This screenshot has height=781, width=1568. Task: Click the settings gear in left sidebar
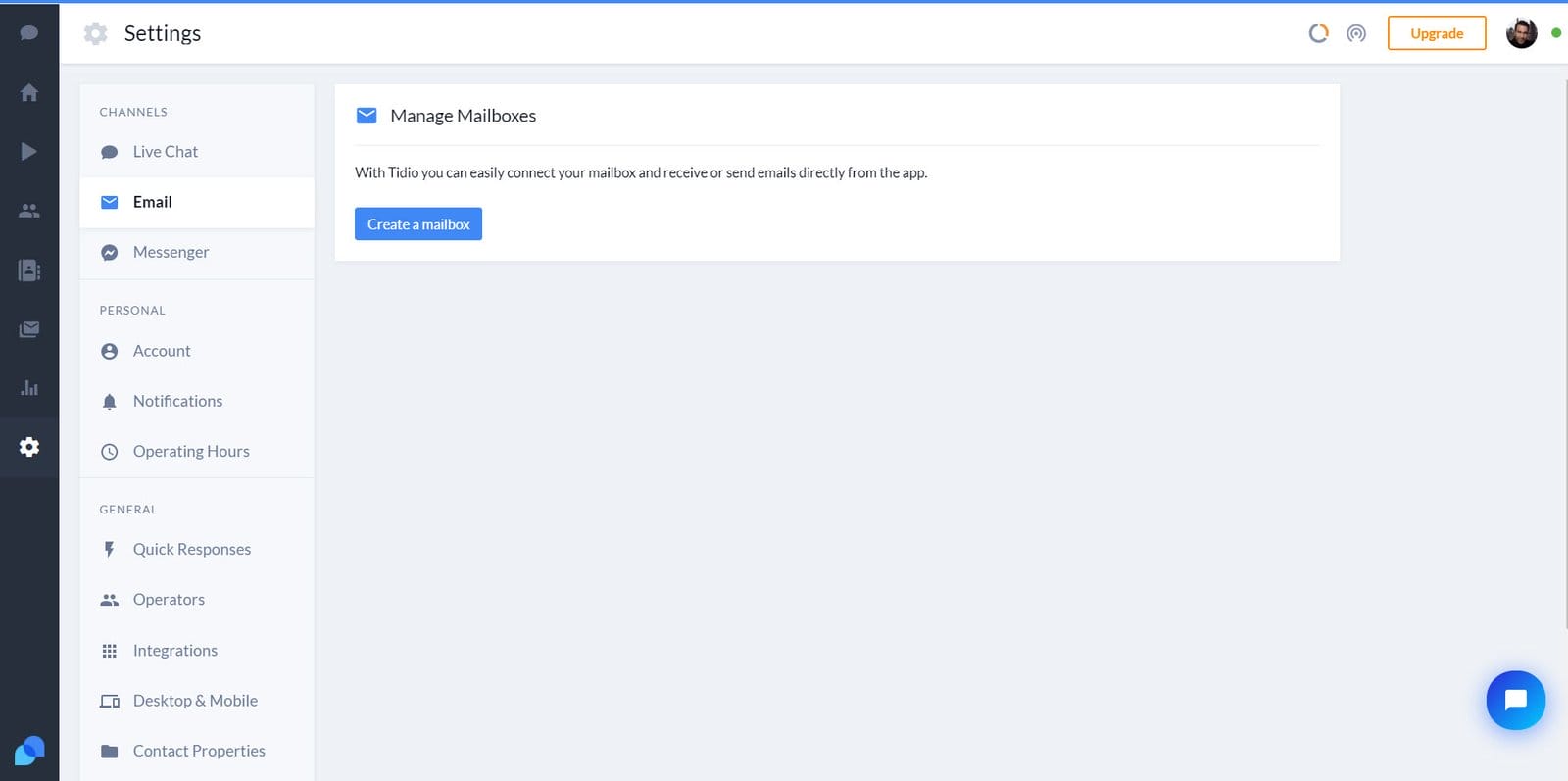pos(29,447)
